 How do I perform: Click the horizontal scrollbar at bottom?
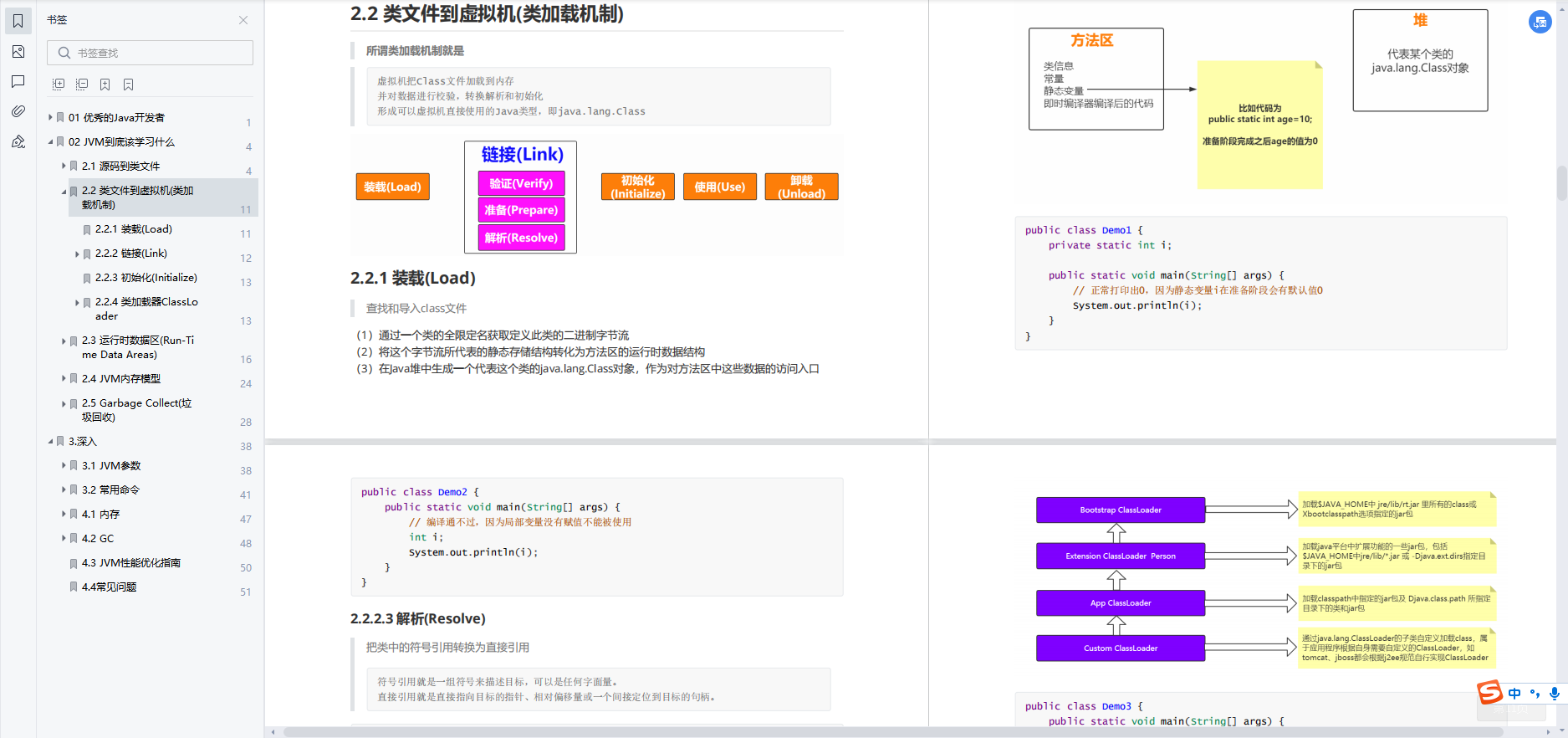pos(893,732)
